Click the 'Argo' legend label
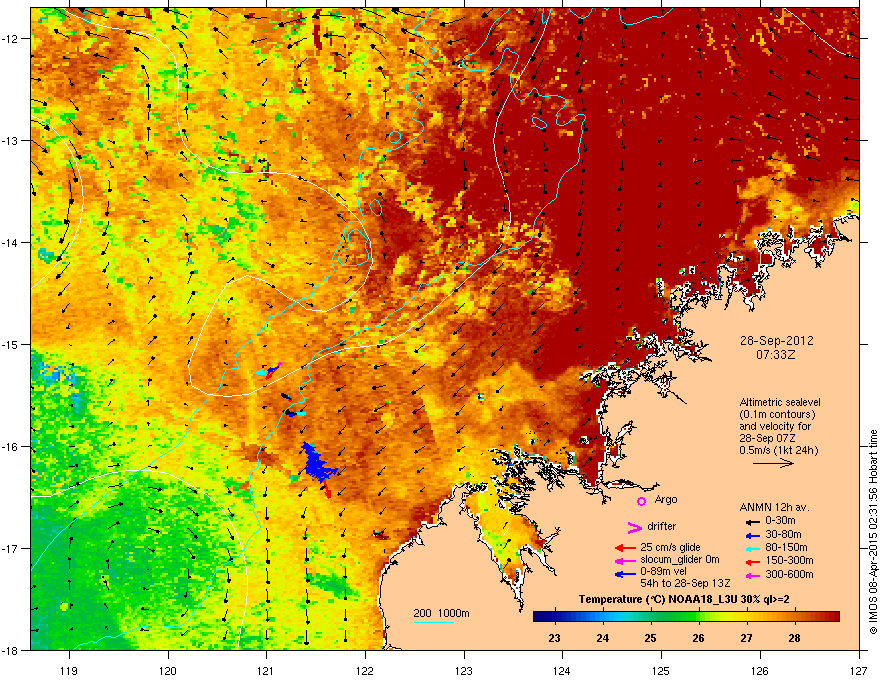The width and height of the screenshot is (880, 680). 666,499
